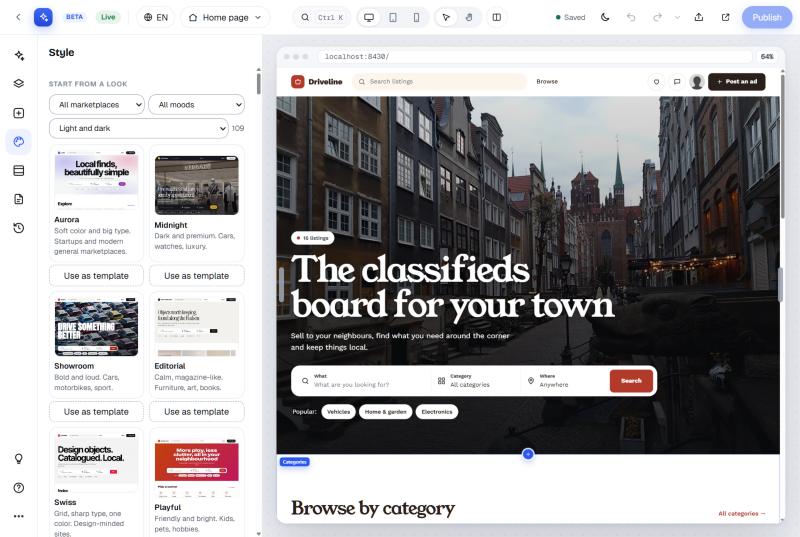Open the Browse nav link in preview
This screenshot has height=537, width=800.
(547, 82)
